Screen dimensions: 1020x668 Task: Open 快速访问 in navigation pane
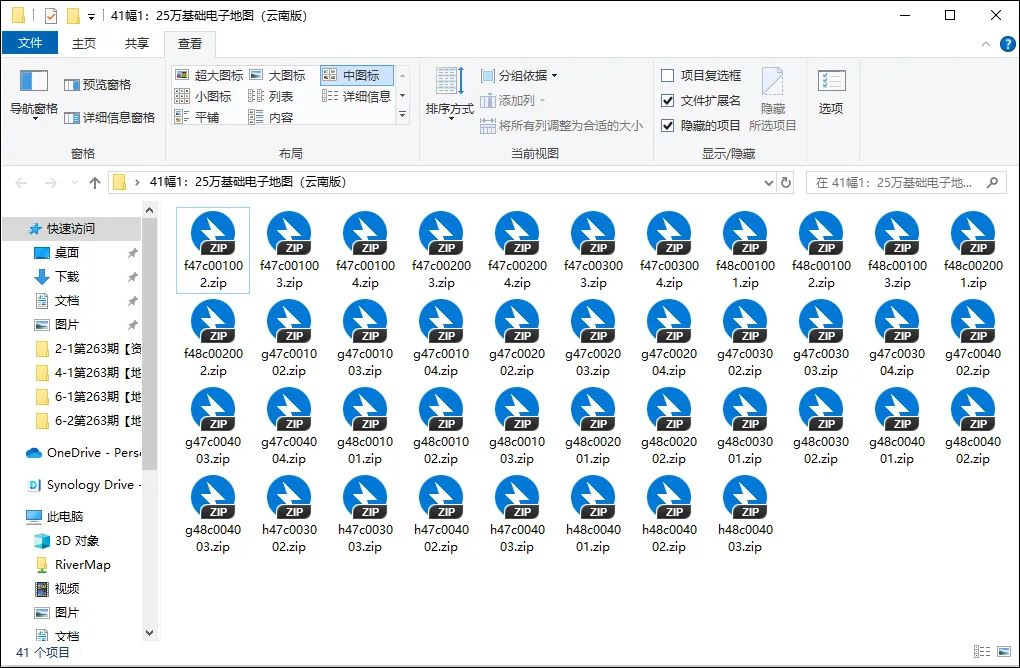[70, 228]
